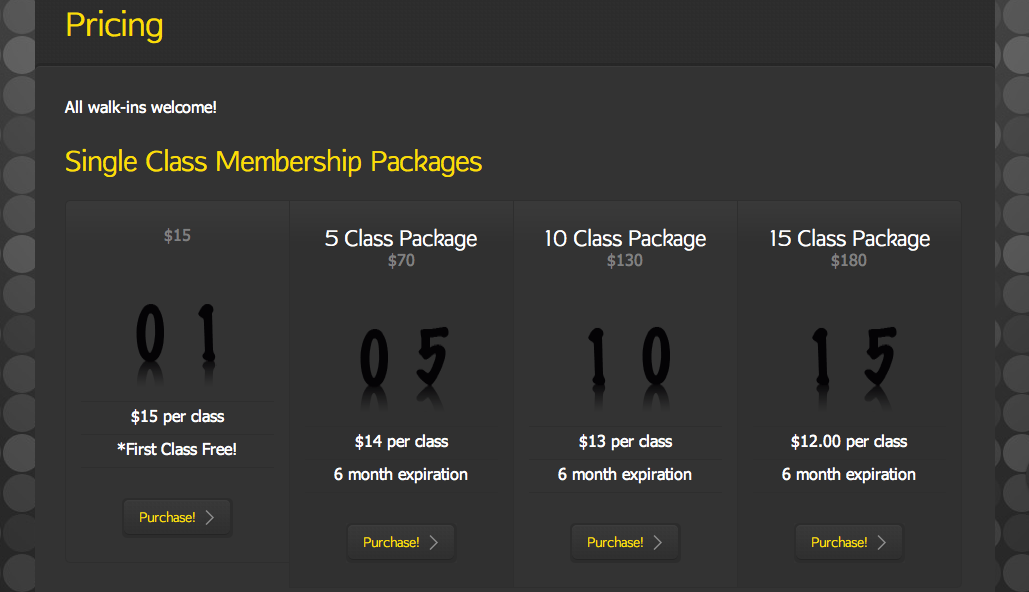Click arrow icon on single class Purchase
Image resolution: width=1029 pixels, height=592 pixels.
[210, 518]
